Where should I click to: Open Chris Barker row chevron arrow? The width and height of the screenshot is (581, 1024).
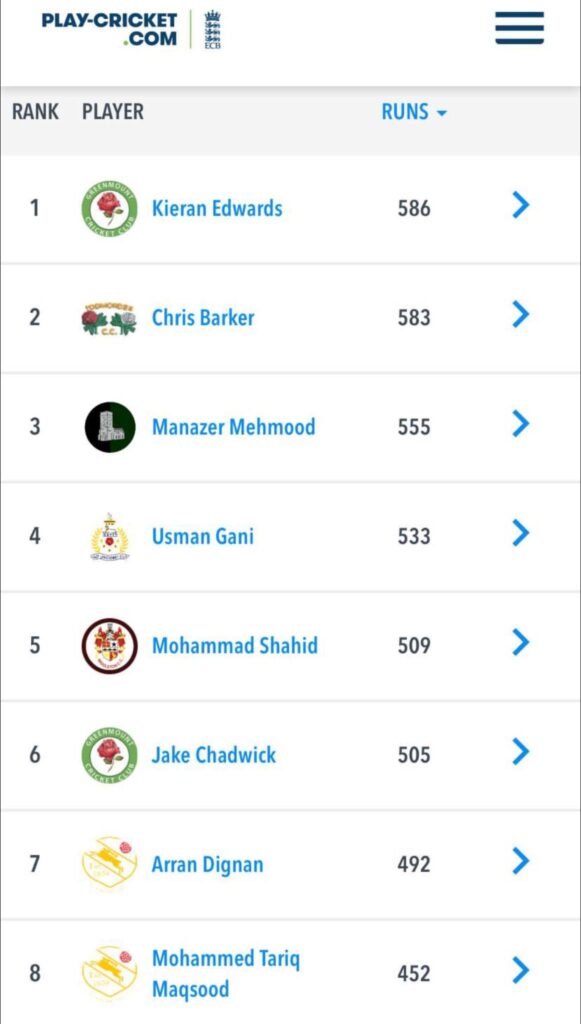(x=520, y=315)
